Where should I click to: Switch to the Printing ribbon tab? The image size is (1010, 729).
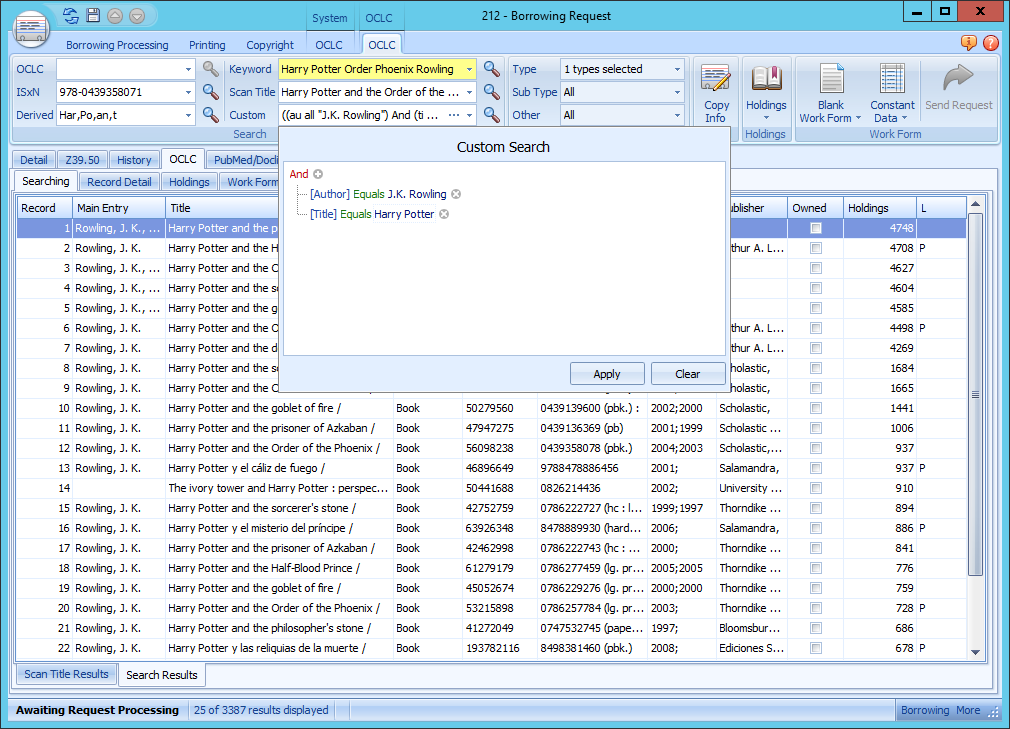coord(207,44)
